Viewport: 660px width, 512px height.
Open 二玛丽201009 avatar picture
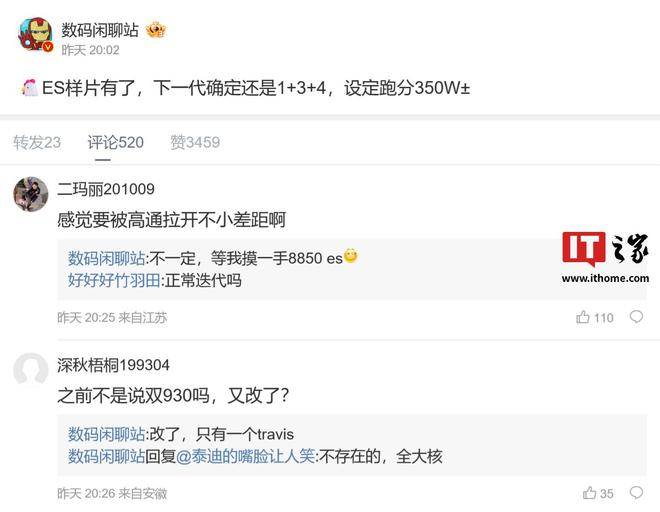30,194
